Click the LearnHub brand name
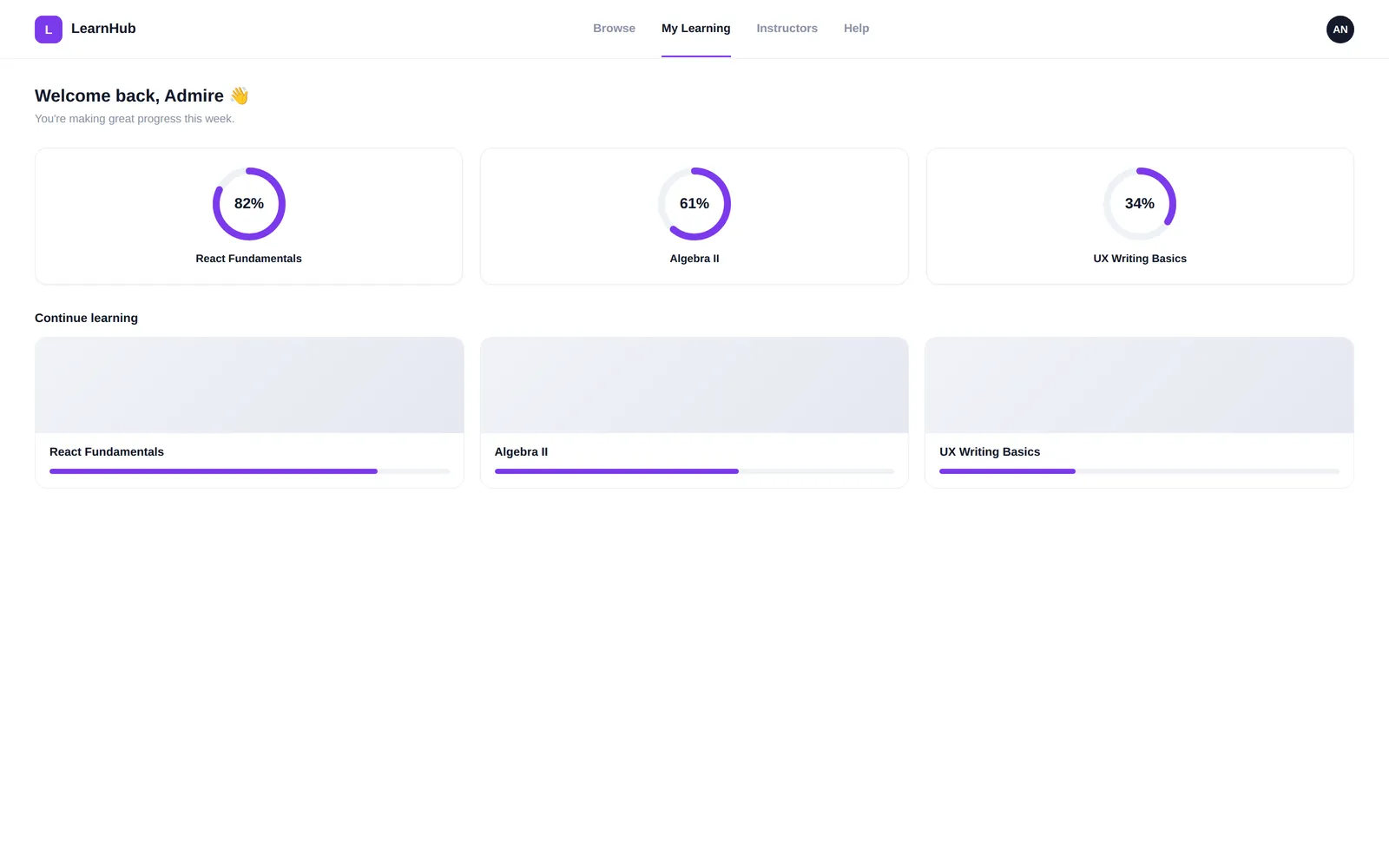The height and width of the screenshot is (868, 1389). tap(103, 29)
